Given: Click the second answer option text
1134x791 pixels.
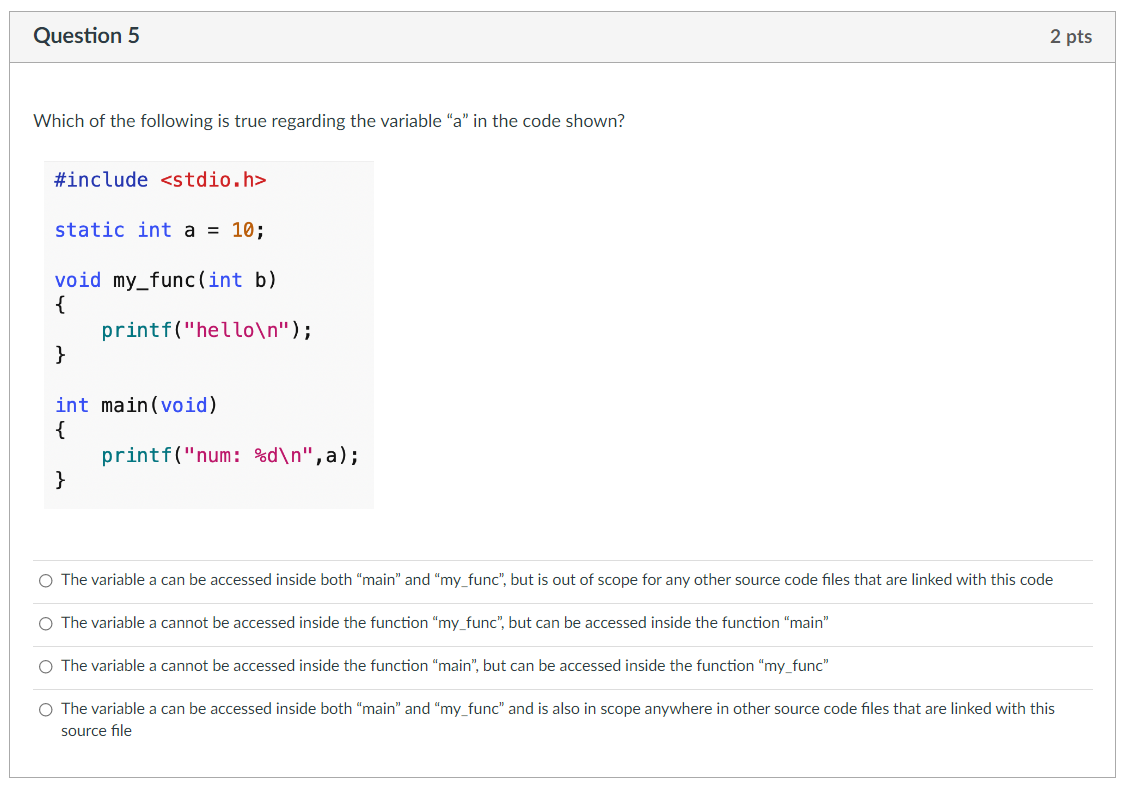Looking at the screenshot, I should pos(445,623).
